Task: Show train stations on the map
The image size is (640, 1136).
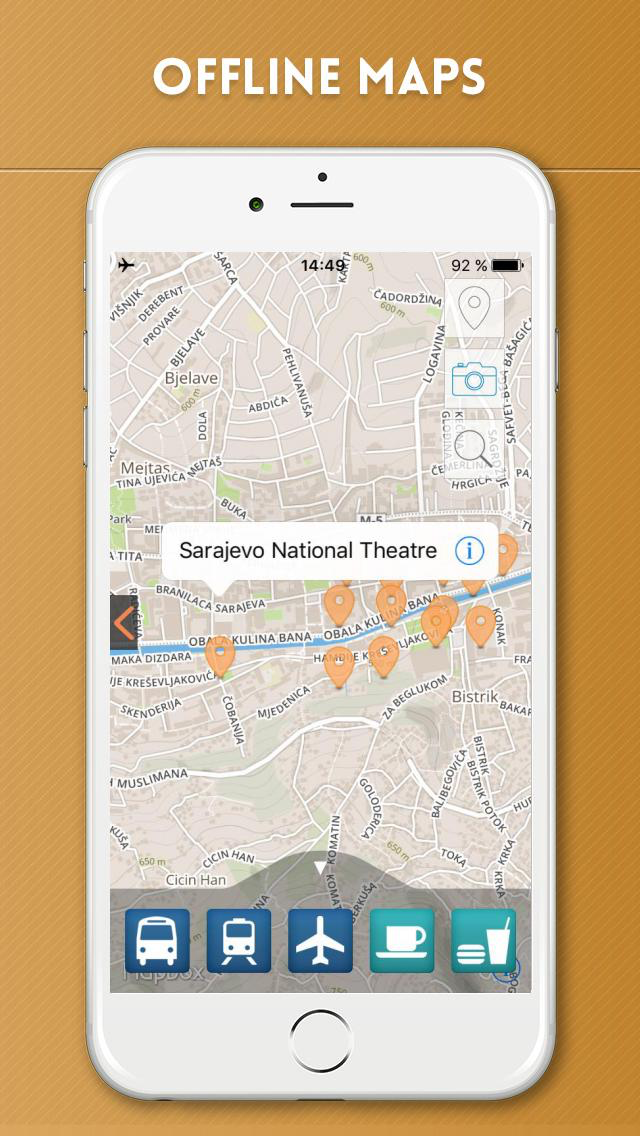Action: pos(238,940)
